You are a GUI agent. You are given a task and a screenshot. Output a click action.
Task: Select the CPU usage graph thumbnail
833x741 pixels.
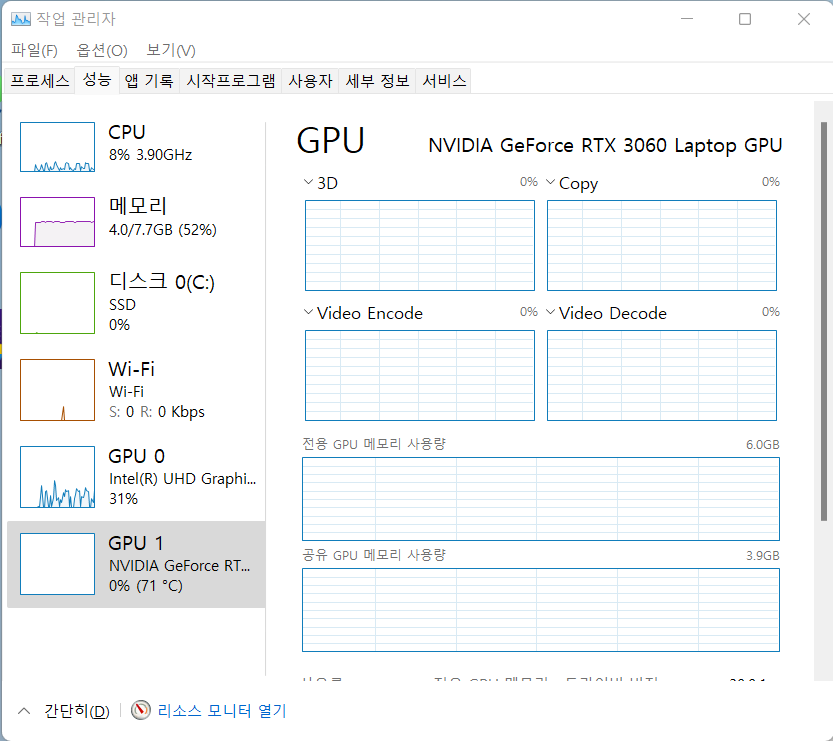click(57, 147)
